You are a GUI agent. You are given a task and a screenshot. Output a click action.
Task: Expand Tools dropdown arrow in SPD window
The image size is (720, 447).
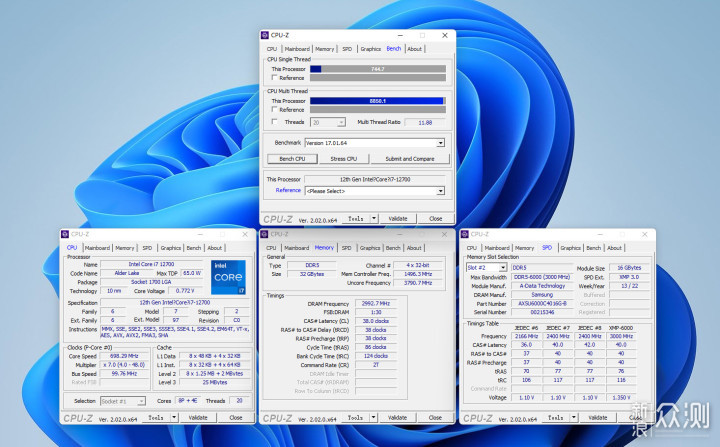tap(574, 418)
